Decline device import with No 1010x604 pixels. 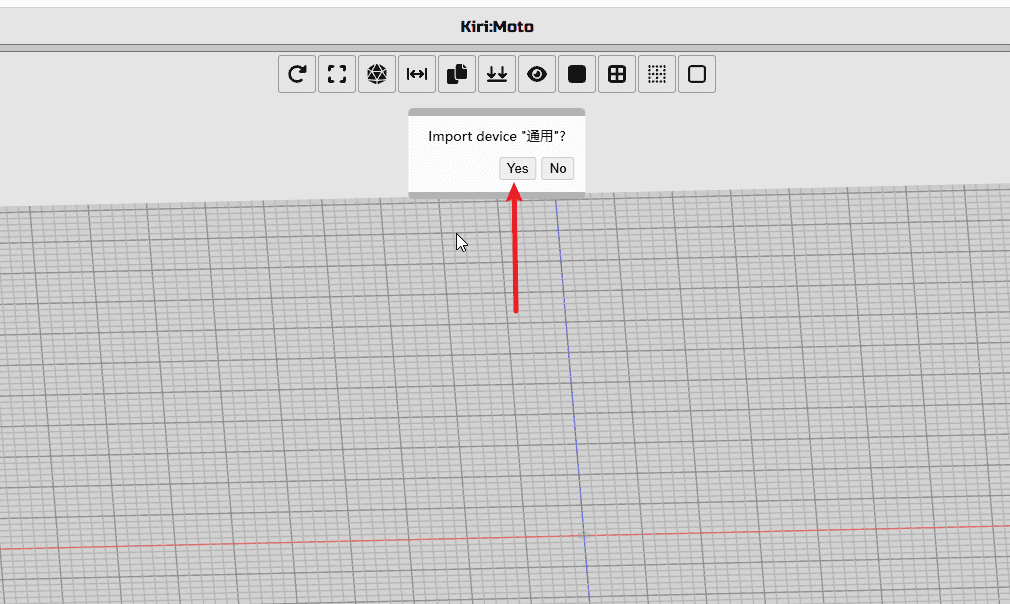[x=558, y=168]
